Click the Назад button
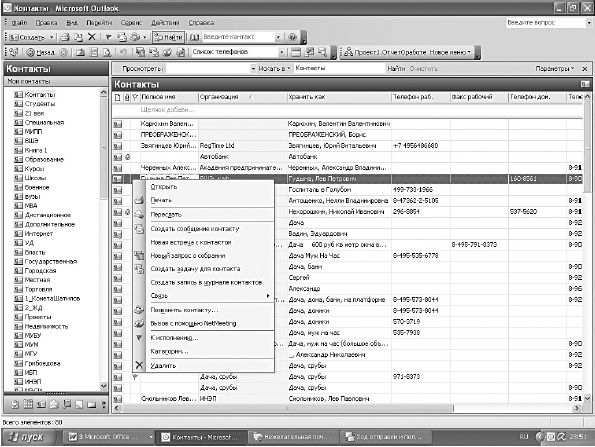Image resolution: width=595 pixels, height=447 pixels. tap(41, 52)
